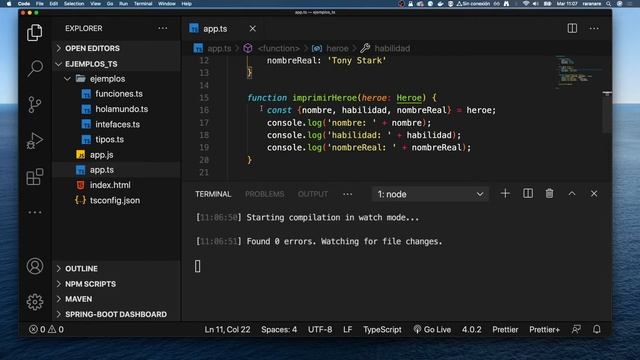Open editor more actions menu
Image resolution: width=640 pixels, height=360 pixels.
[594, 28]
